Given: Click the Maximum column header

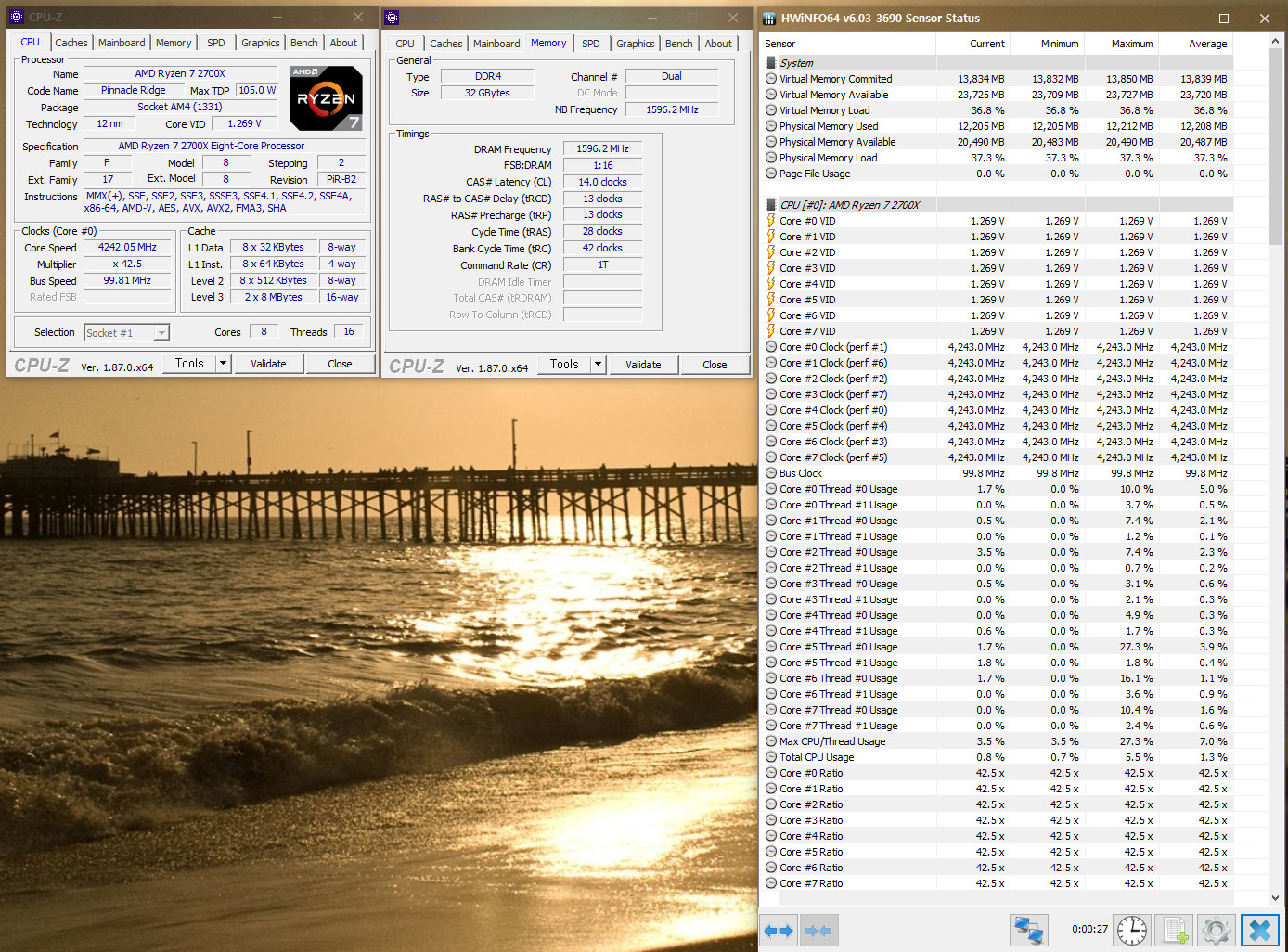Looking at the screenshot, I should click(1121, 44).
